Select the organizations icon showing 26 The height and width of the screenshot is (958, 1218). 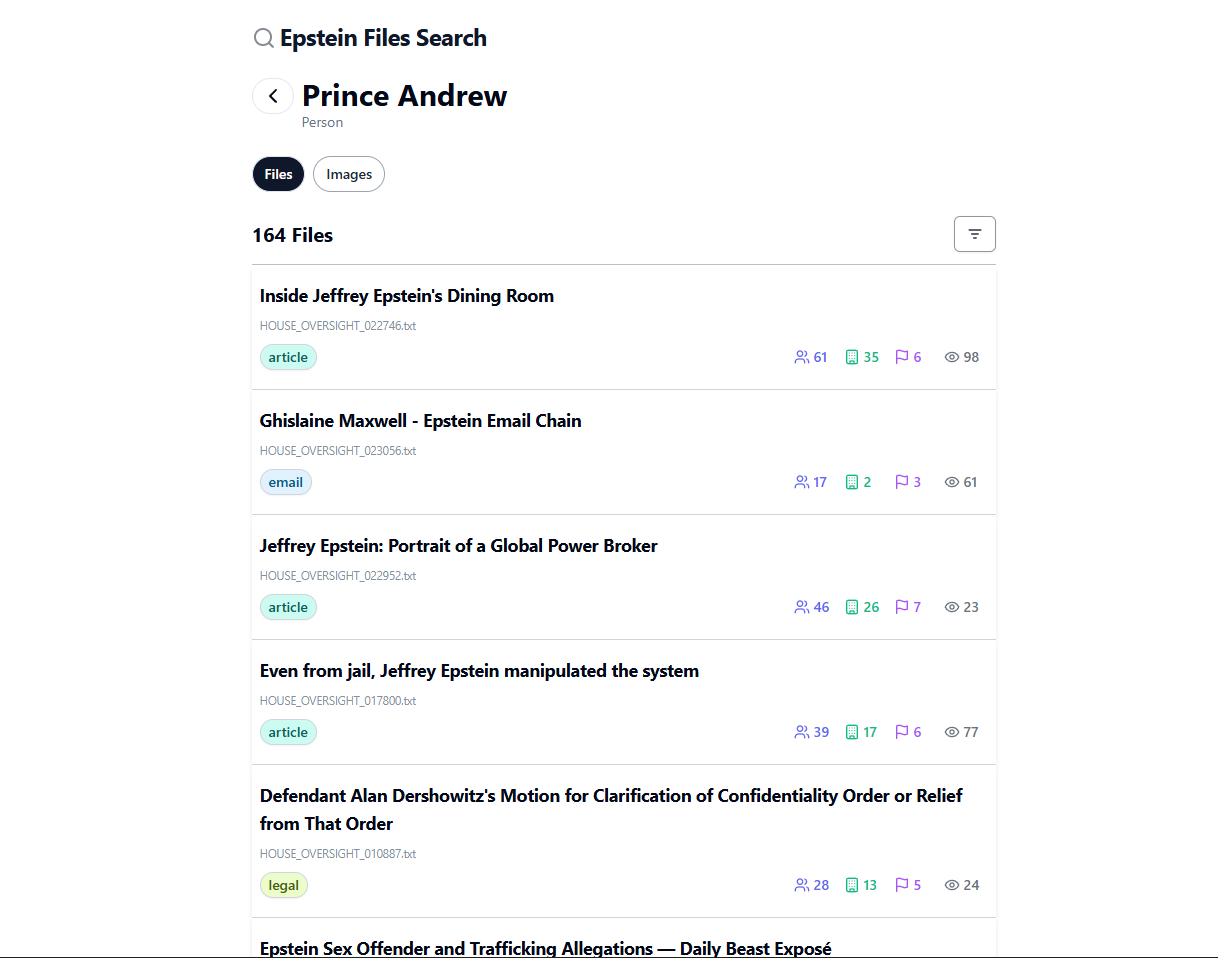(851, 606)
